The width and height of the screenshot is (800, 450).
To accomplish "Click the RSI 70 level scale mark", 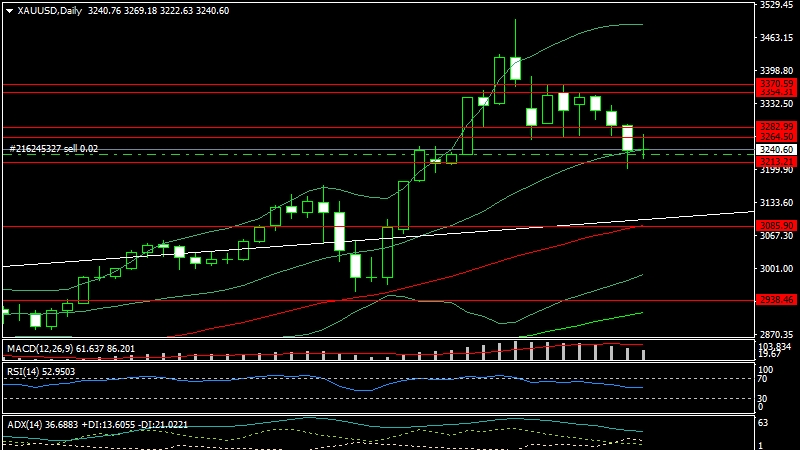I will (763, 379).
